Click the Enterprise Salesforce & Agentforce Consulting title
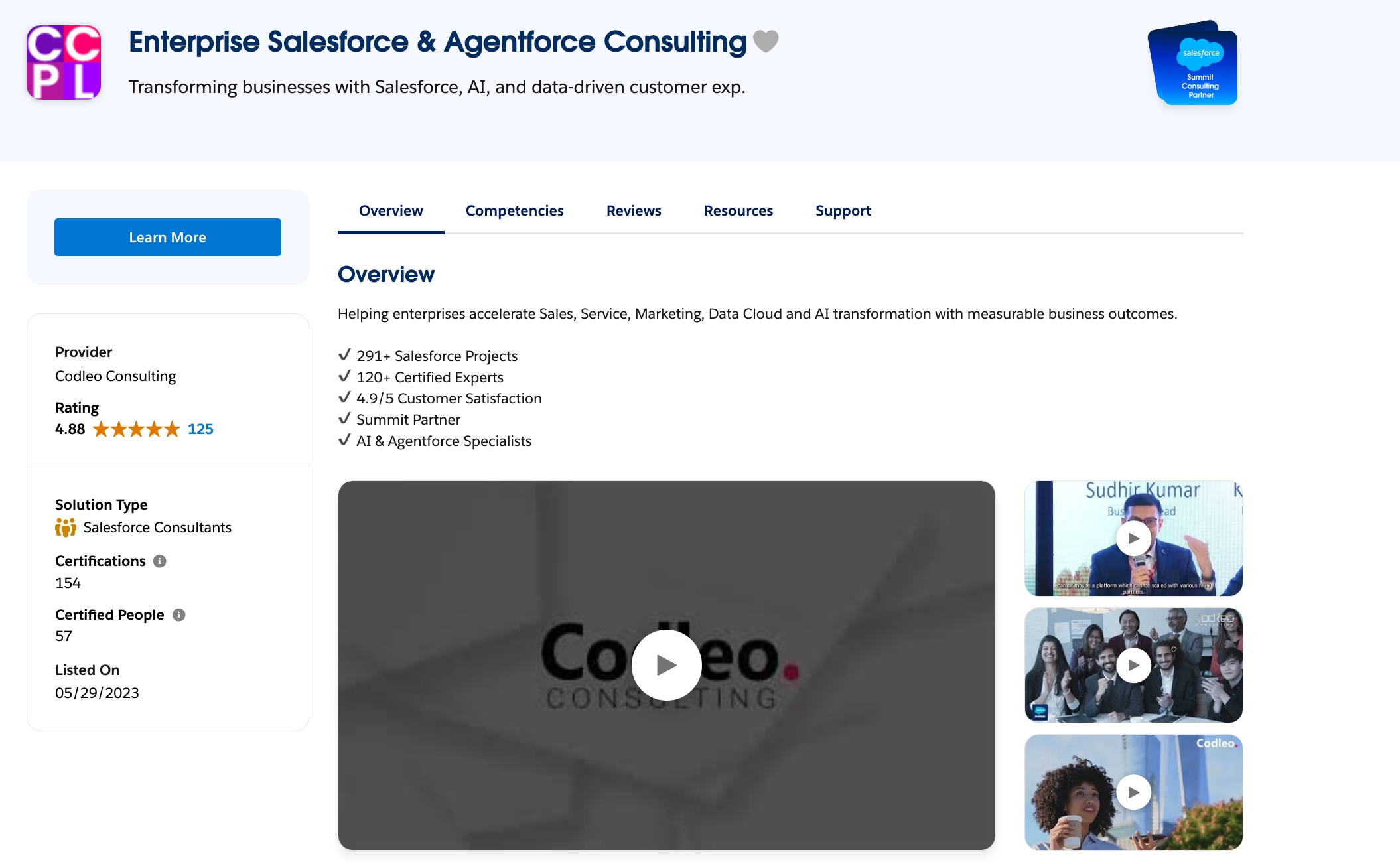The image size is (1400, 864). click(x=438, y=42)
